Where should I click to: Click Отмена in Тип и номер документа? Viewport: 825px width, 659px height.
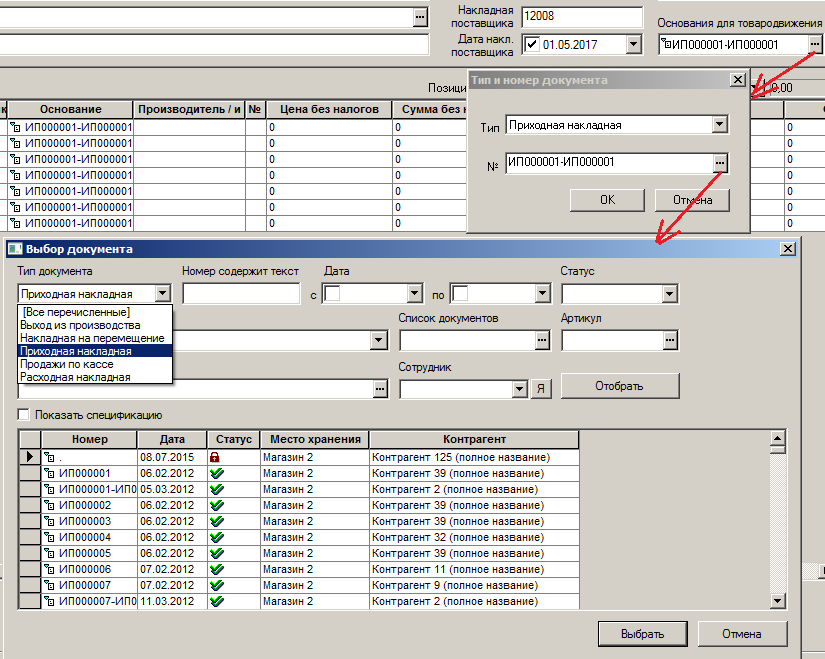(692, 200)
